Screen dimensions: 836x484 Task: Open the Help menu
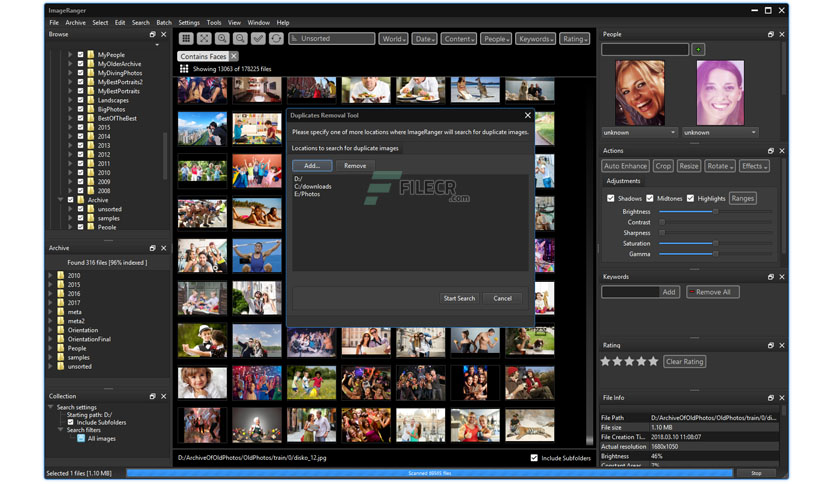(283, 22)
